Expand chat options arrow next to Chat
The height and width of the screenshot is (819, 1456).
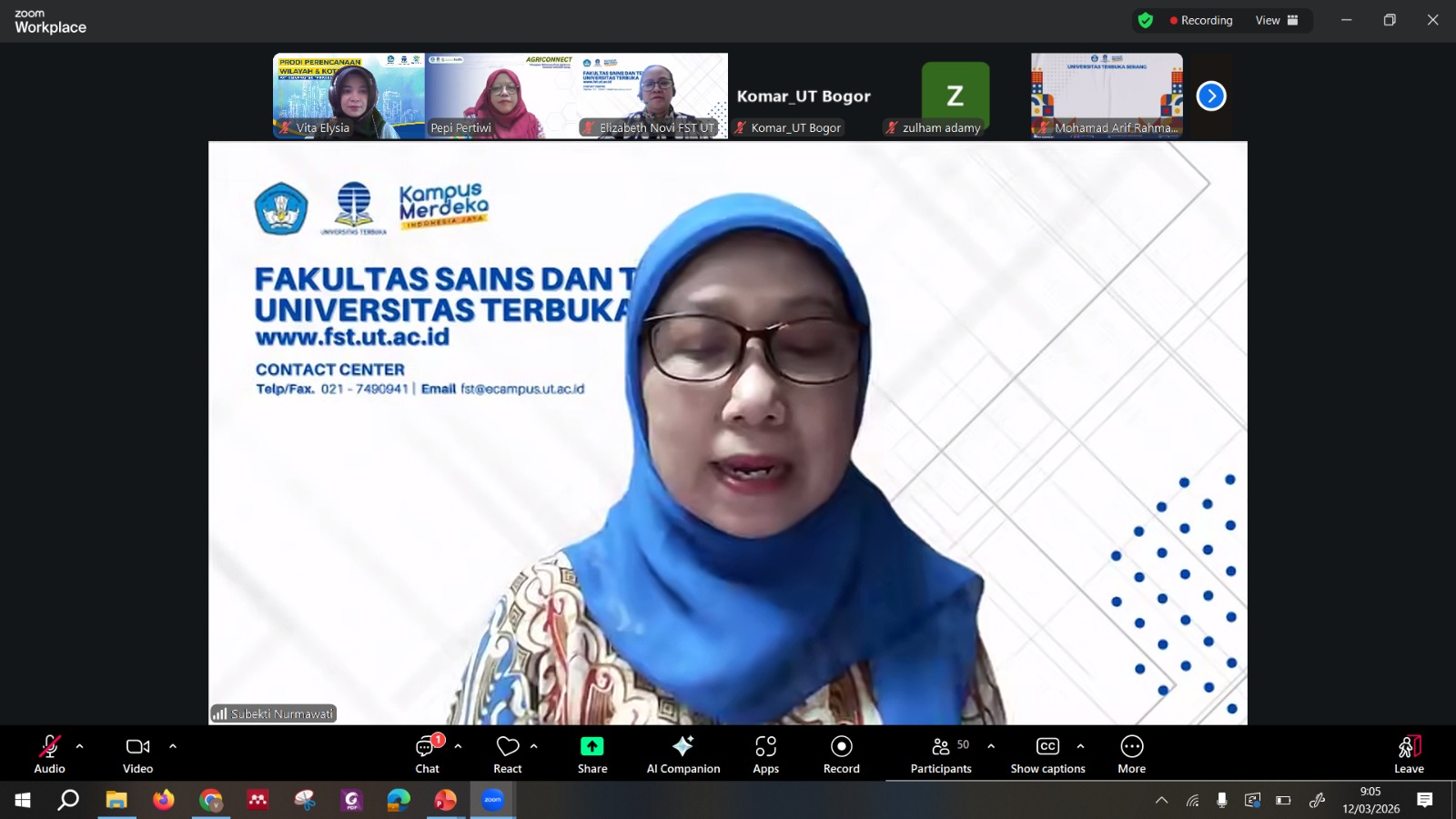click(x=458, y=746)
